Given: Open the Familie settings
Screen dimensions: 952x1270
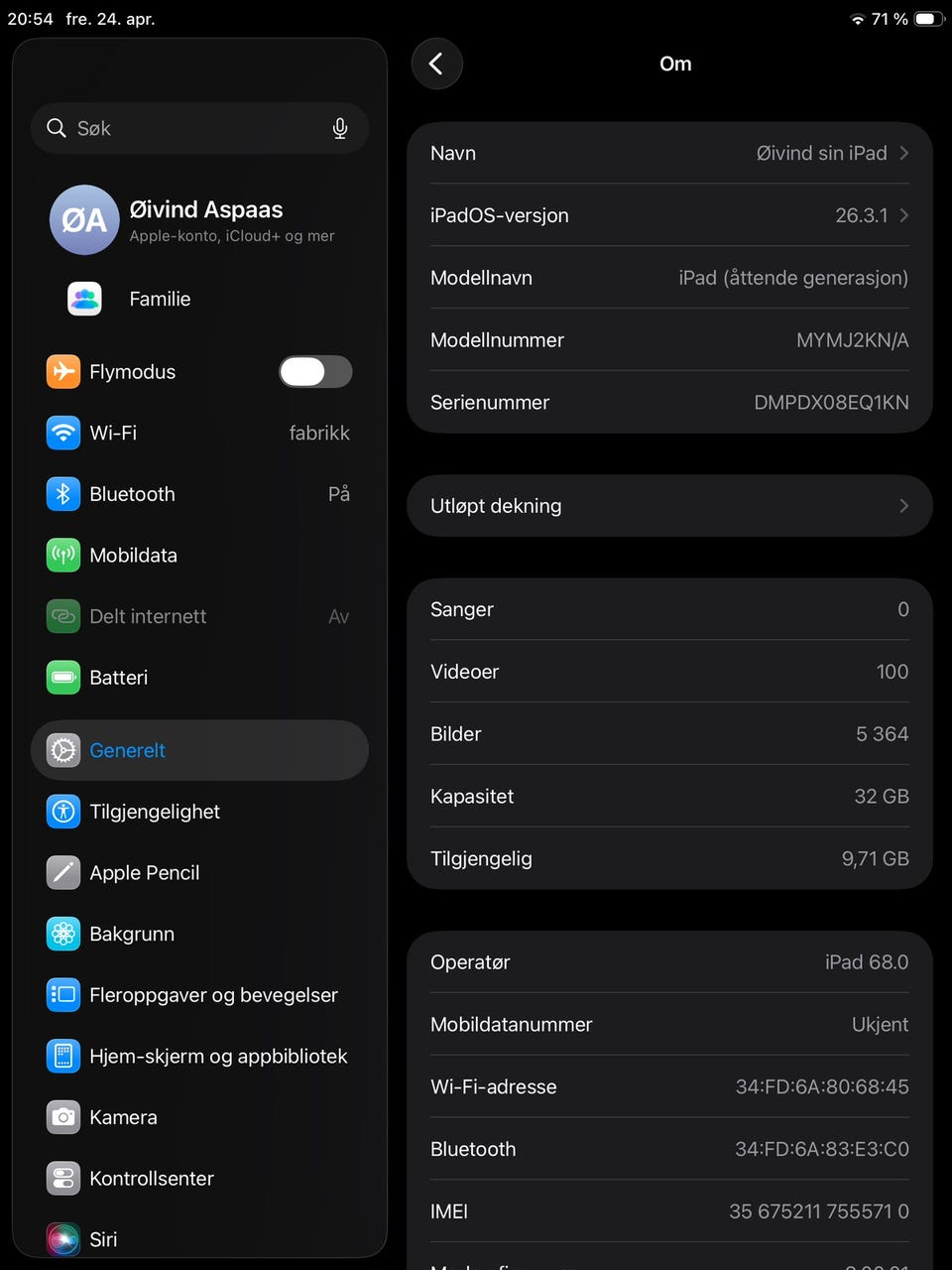Looking at the screenshot, I should coord(199,299).
